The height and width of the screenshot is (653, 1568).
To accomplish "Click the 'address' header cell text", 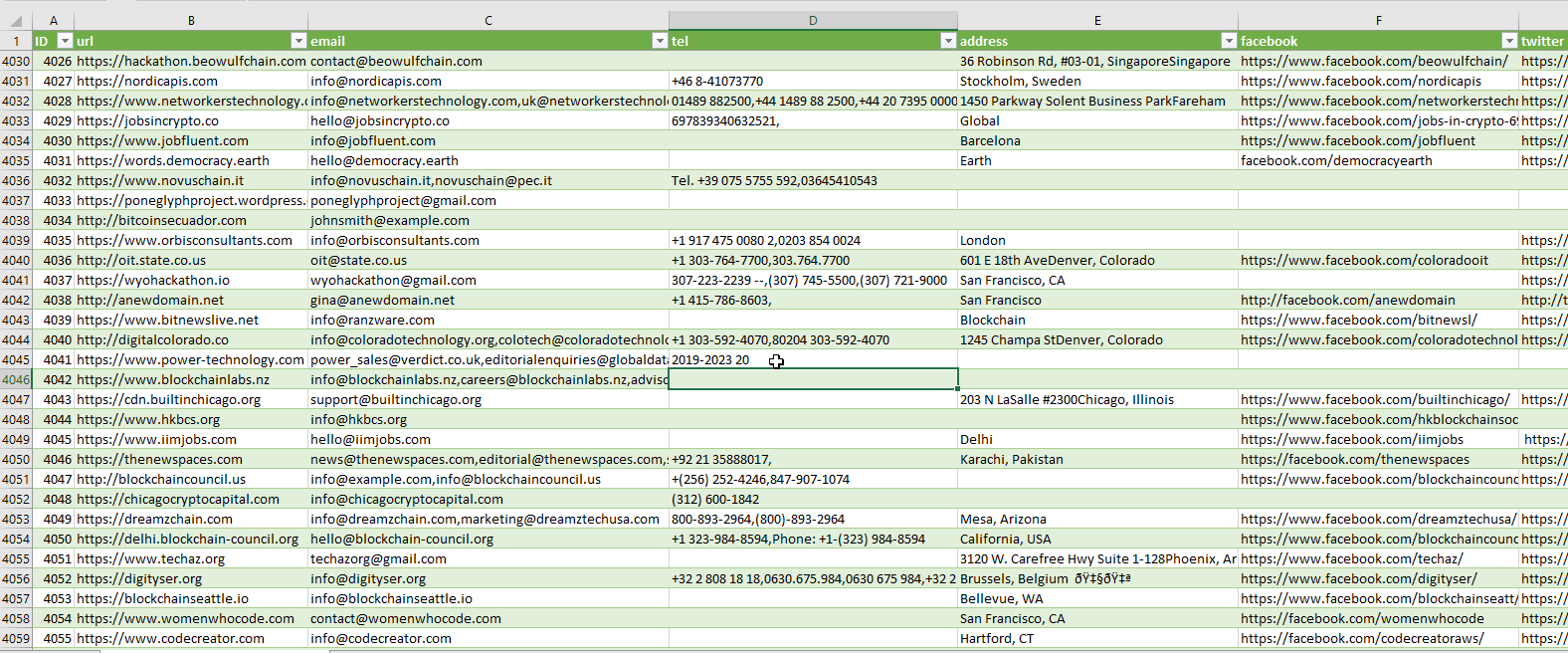I will click(x=984, y=41).
